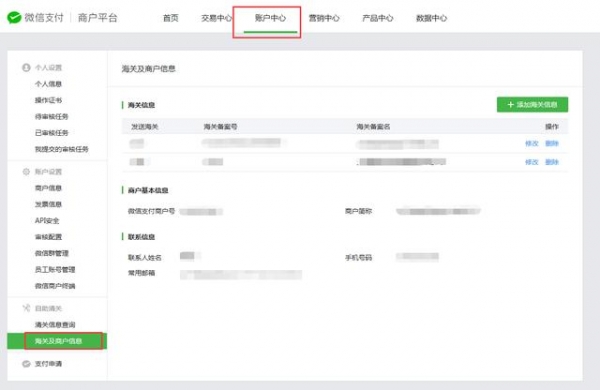Click the 添加海关信息 green button
Image resolution: width=600 pixels, height=390 pixels.
point(532,104)
